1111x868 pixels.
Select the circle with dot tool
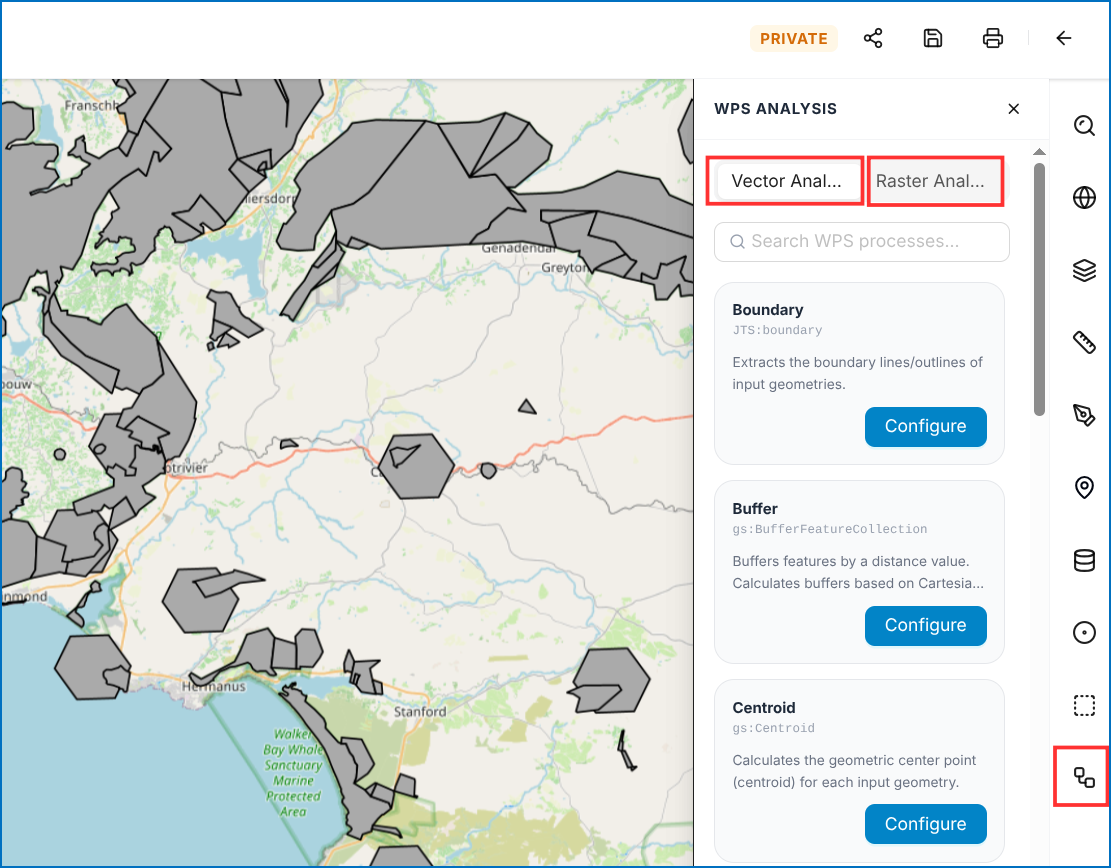pyautogui.click(x=1084, y=632)
